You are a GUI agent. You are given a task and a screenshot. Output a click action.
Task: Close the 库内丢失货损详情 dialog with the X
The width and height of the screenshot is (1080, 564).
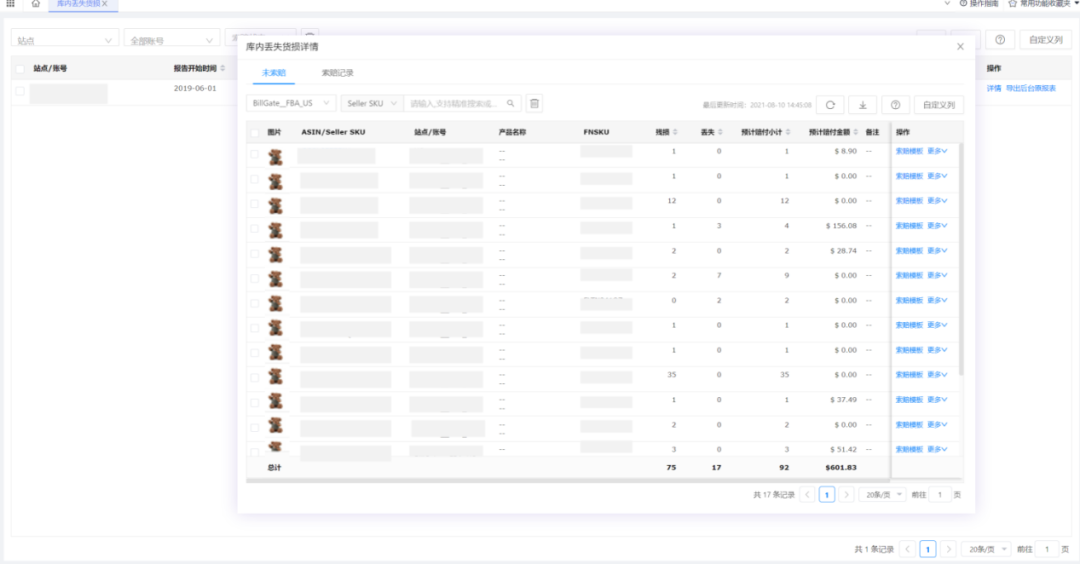point(960,47)
